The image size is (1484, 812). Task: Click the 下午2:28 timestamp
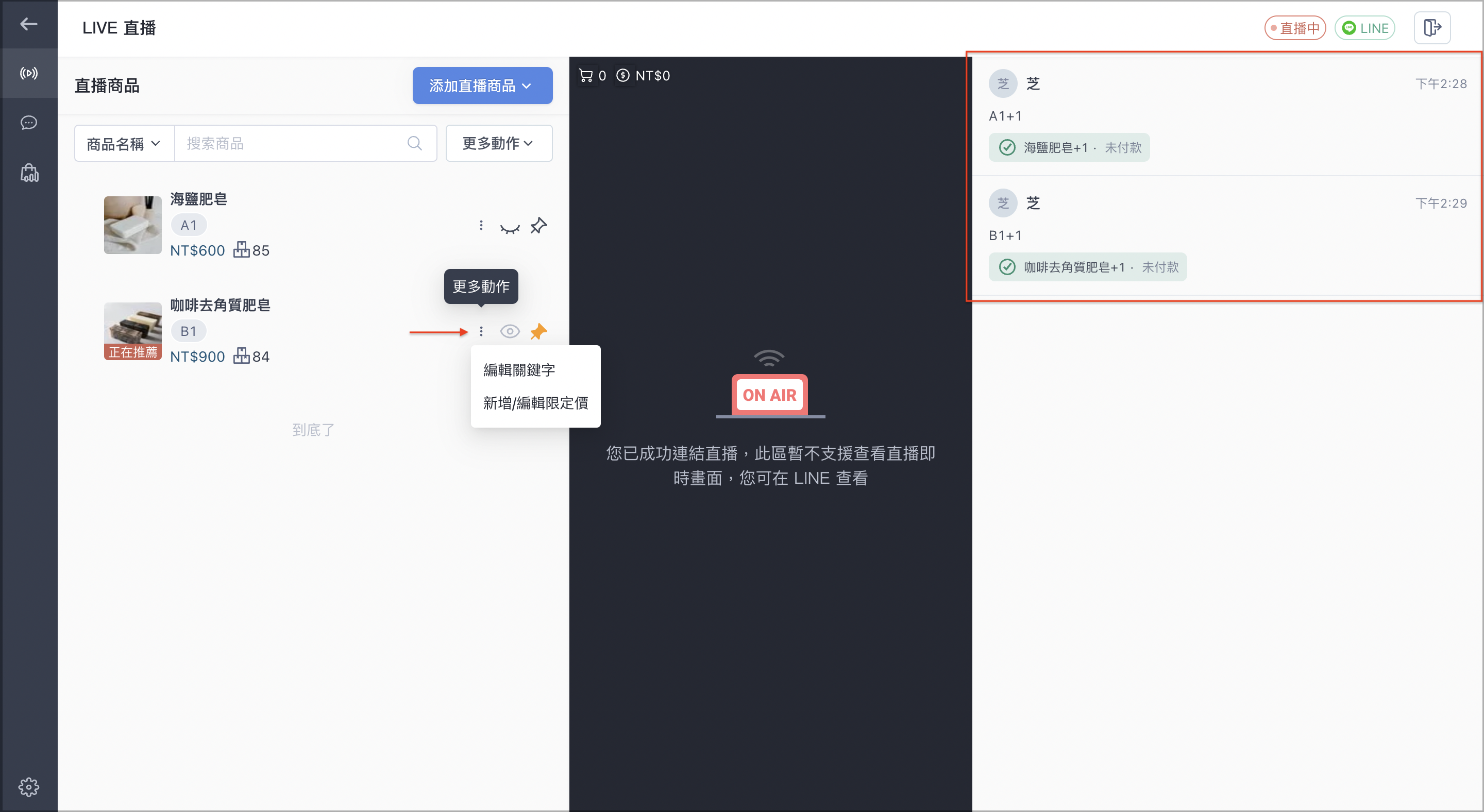click(x=1441, y=84)
